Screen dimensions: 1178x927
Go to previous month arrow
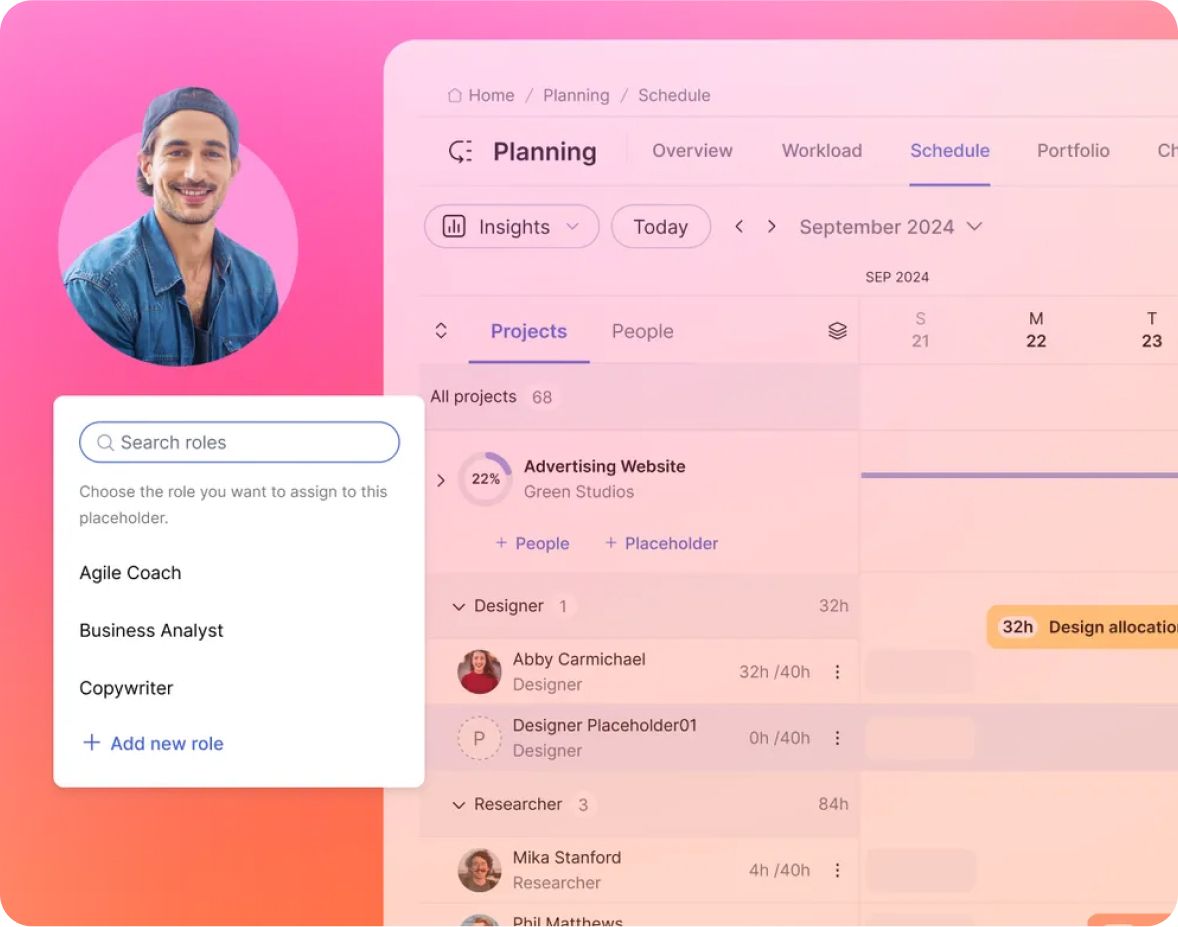(739, 226)
